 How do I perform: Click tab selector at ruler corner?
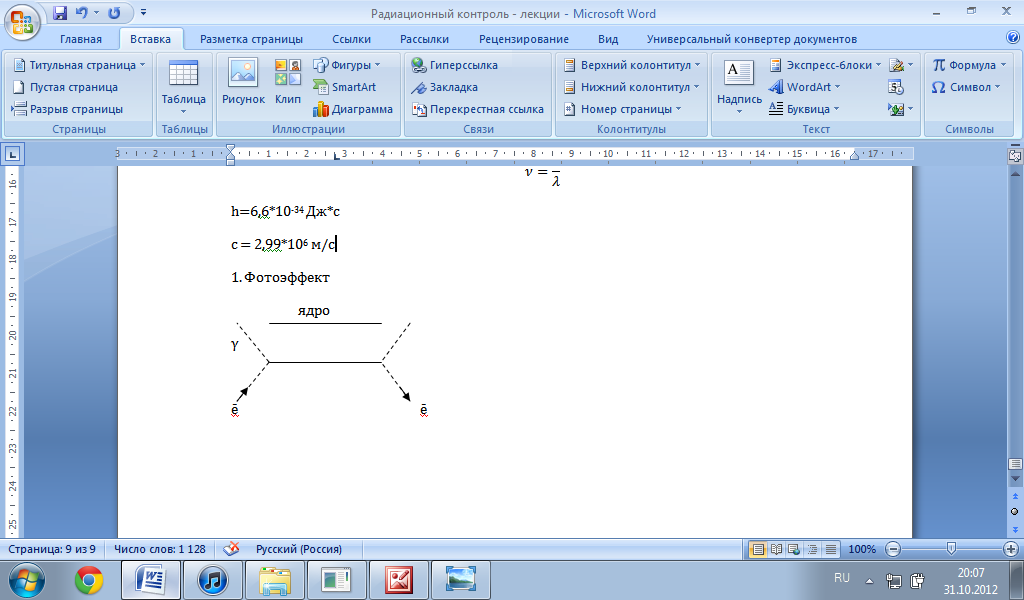pyautogui.click(x=13, y=154)
